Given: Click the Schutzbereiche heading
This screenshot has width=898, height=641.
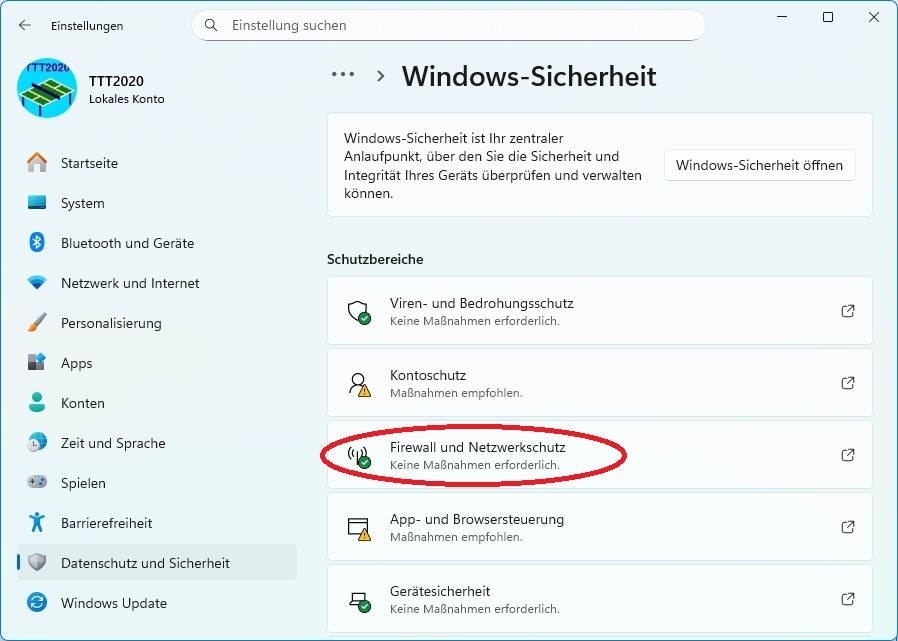Looking at the screenshot, I should pyautogui.click(x=375, y=259).
